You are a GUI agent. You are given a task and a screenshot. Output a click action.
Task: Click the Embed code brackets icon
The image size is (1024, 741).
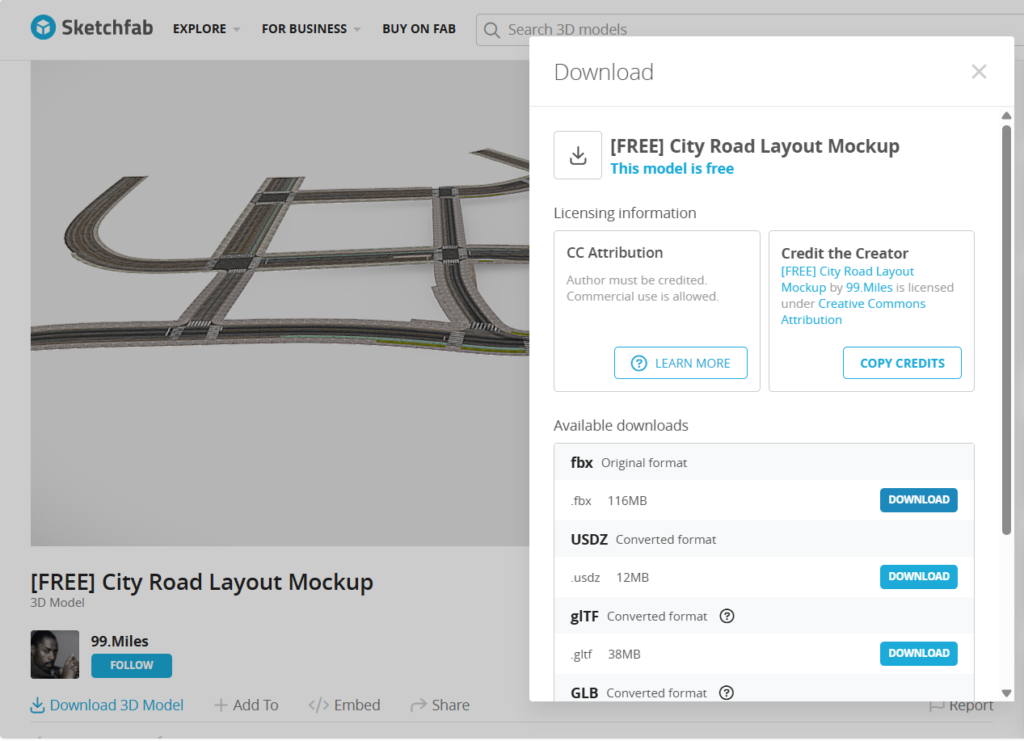click(x=318, y=705)
